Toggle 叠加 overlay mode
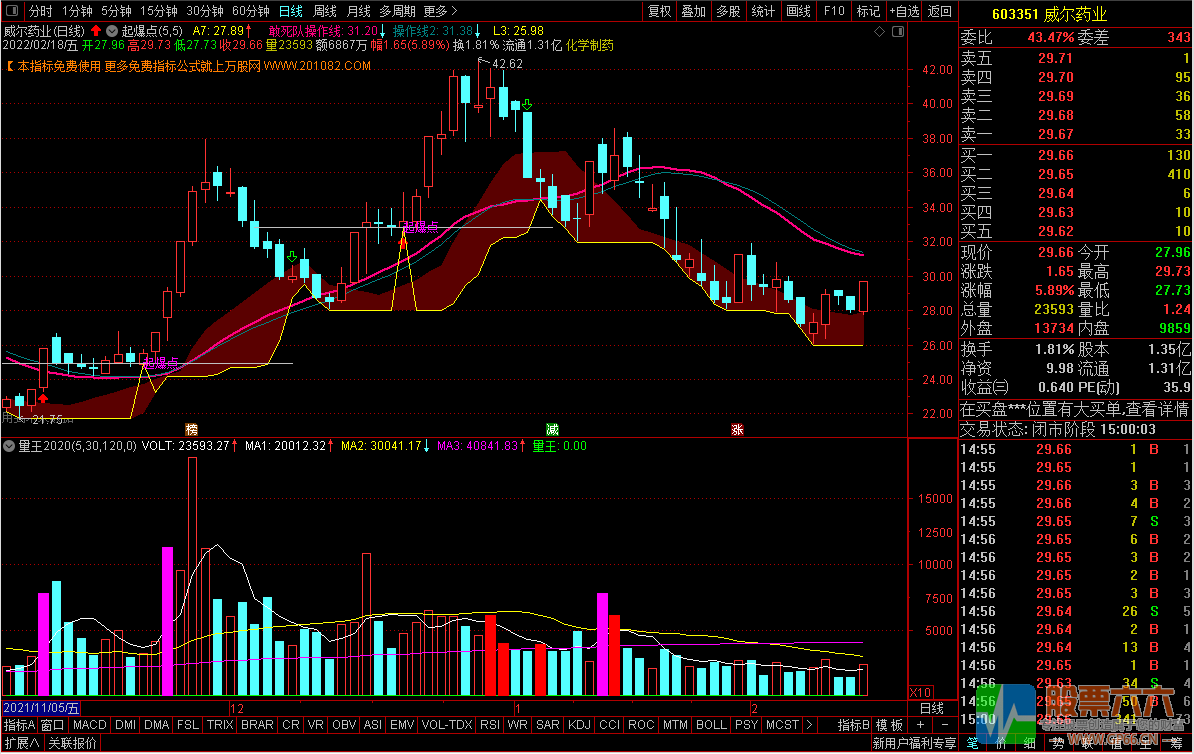This screenshot has height=754, width=1194. 694,11
